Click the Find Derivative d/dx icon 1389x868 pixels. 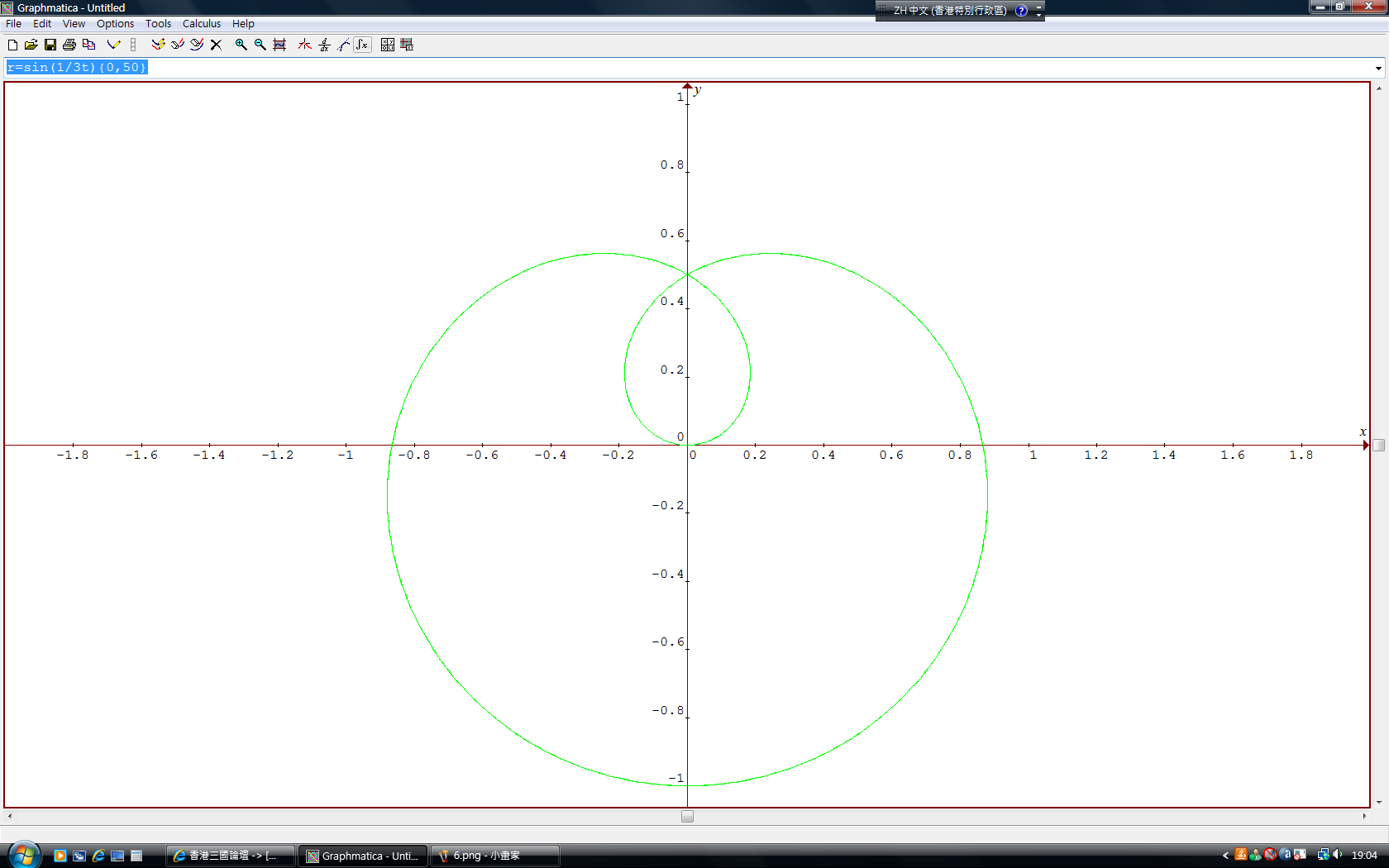pos(324,45)
